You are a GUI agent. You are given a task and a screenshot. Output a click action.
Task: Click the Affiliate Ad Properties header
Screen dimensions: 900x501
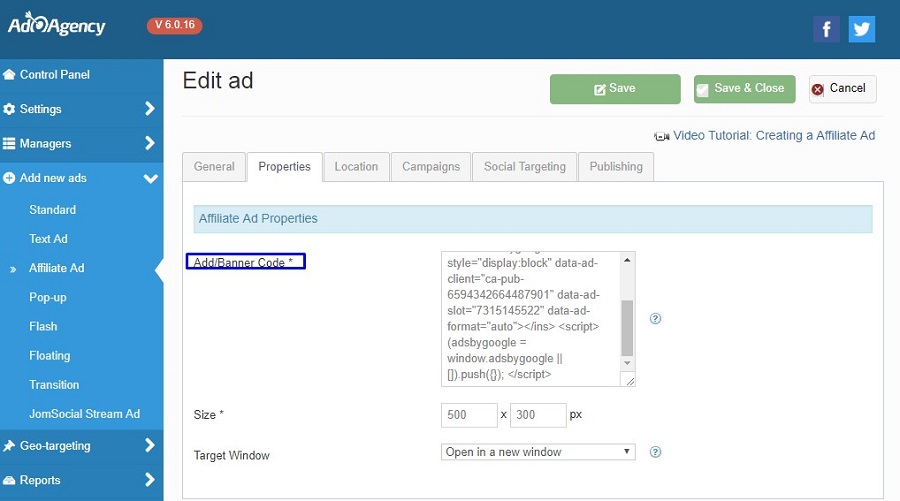(533, 219)
